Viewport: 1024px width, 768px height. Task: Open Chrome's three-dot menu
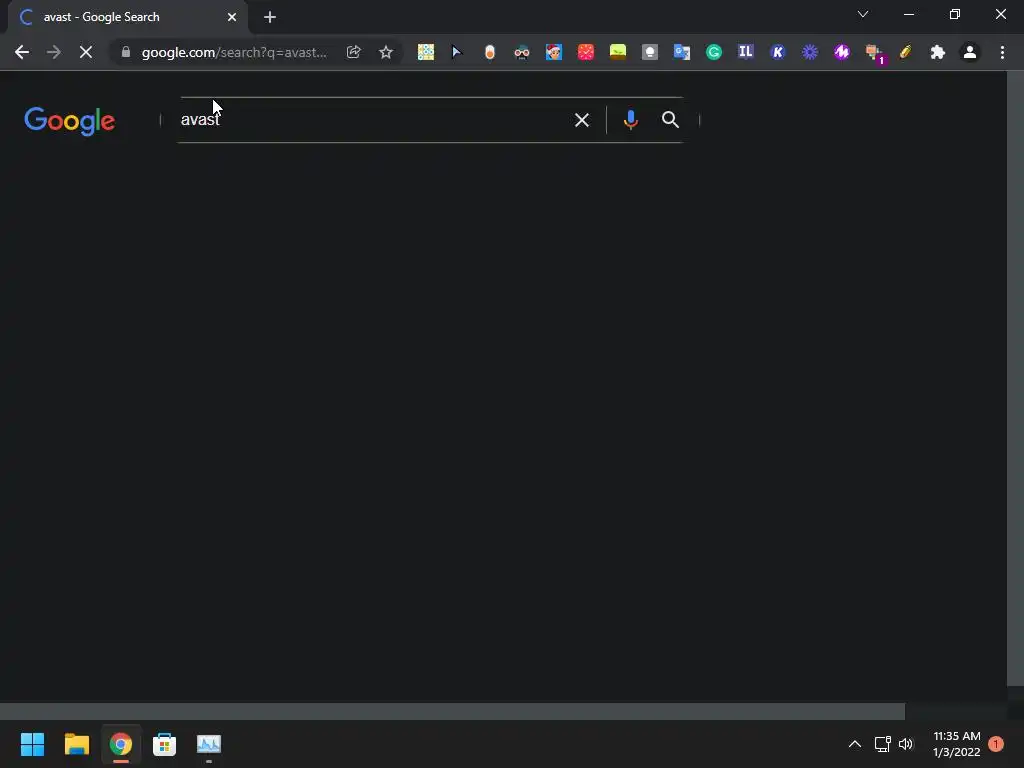[1002, 52]
